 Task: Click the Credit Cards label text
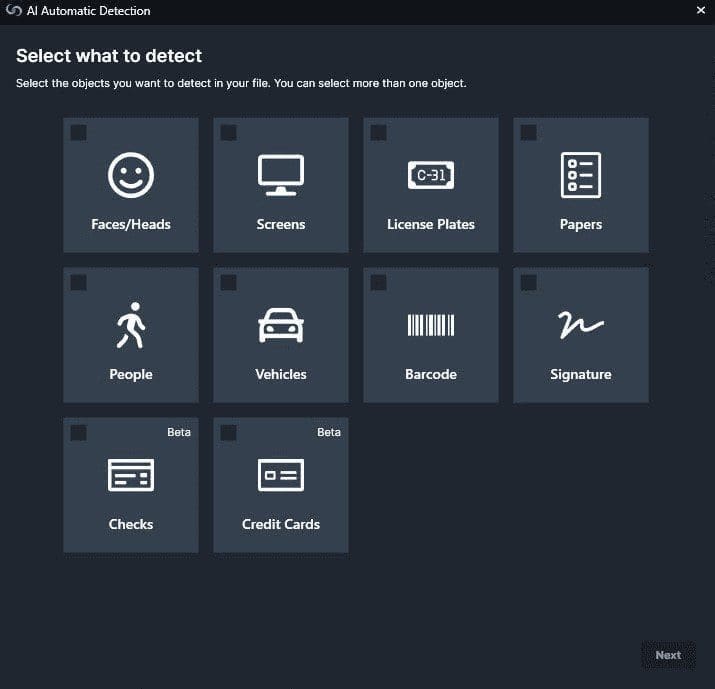(281, 524)
